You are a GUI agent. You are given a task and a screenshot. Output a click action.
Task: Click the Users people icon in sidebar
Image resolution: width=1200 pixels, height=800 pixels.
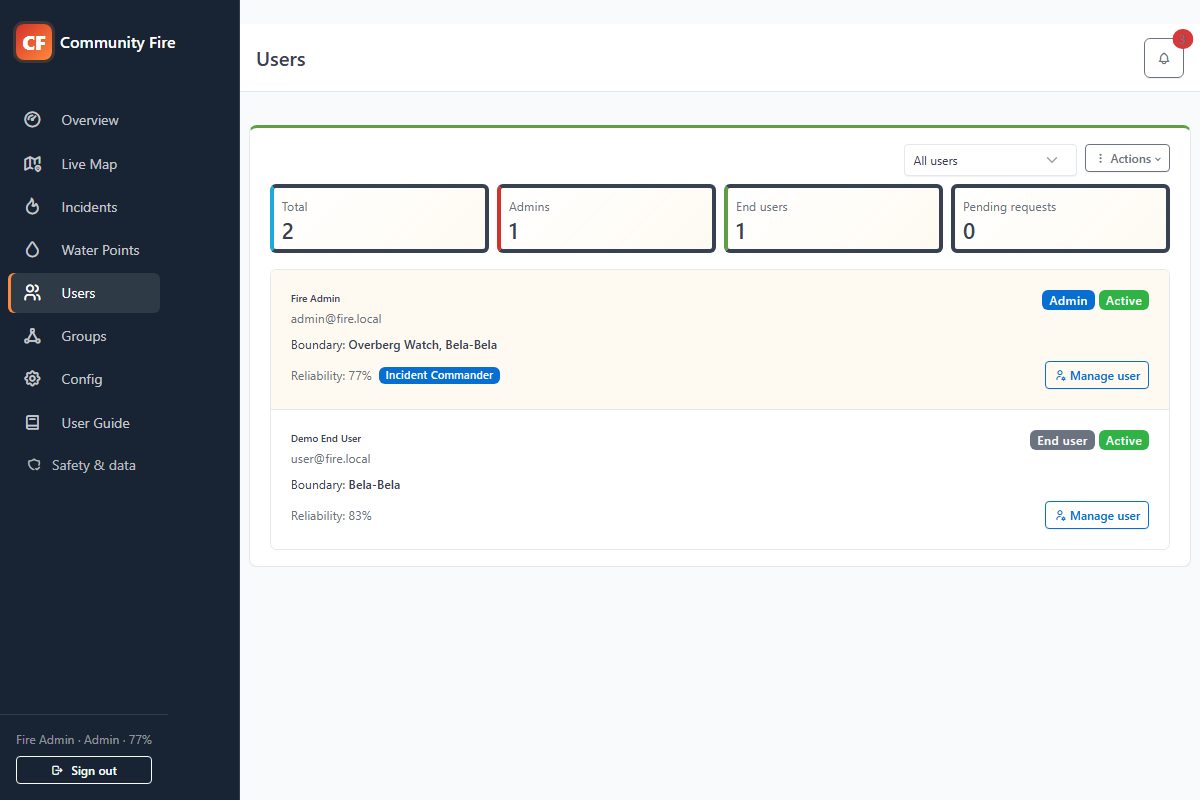pyautogui.click(x=33, y=293)
